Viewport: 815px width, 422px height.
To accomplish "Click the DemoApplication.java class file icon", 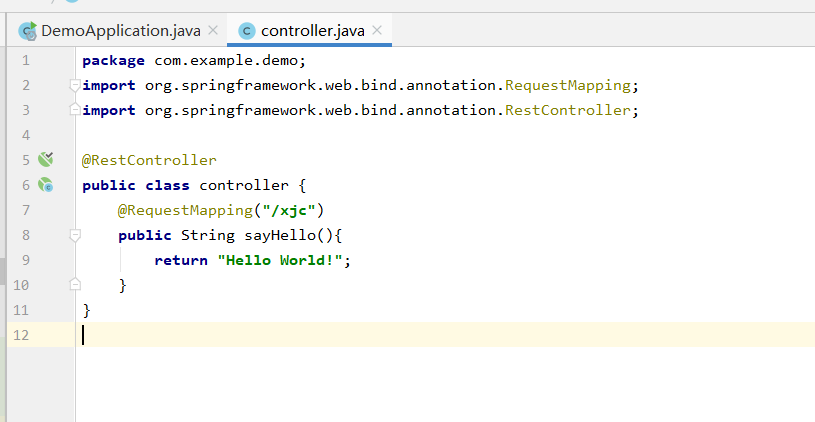I will point(28,31).
